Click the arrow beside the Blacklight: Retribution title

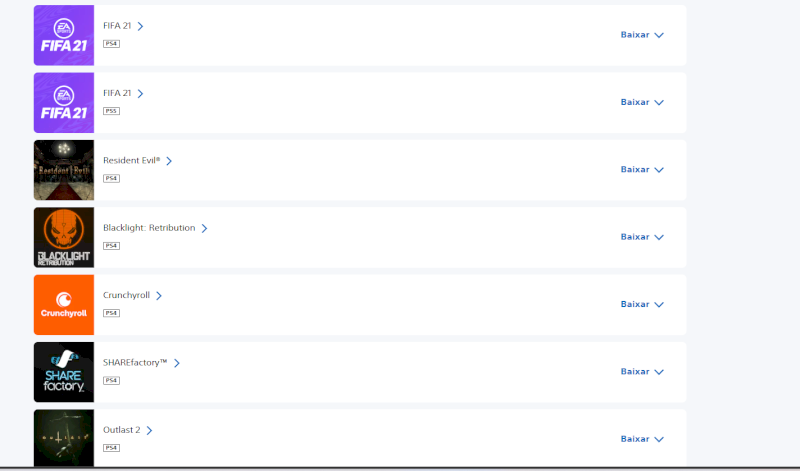click(x=204, y=228)
